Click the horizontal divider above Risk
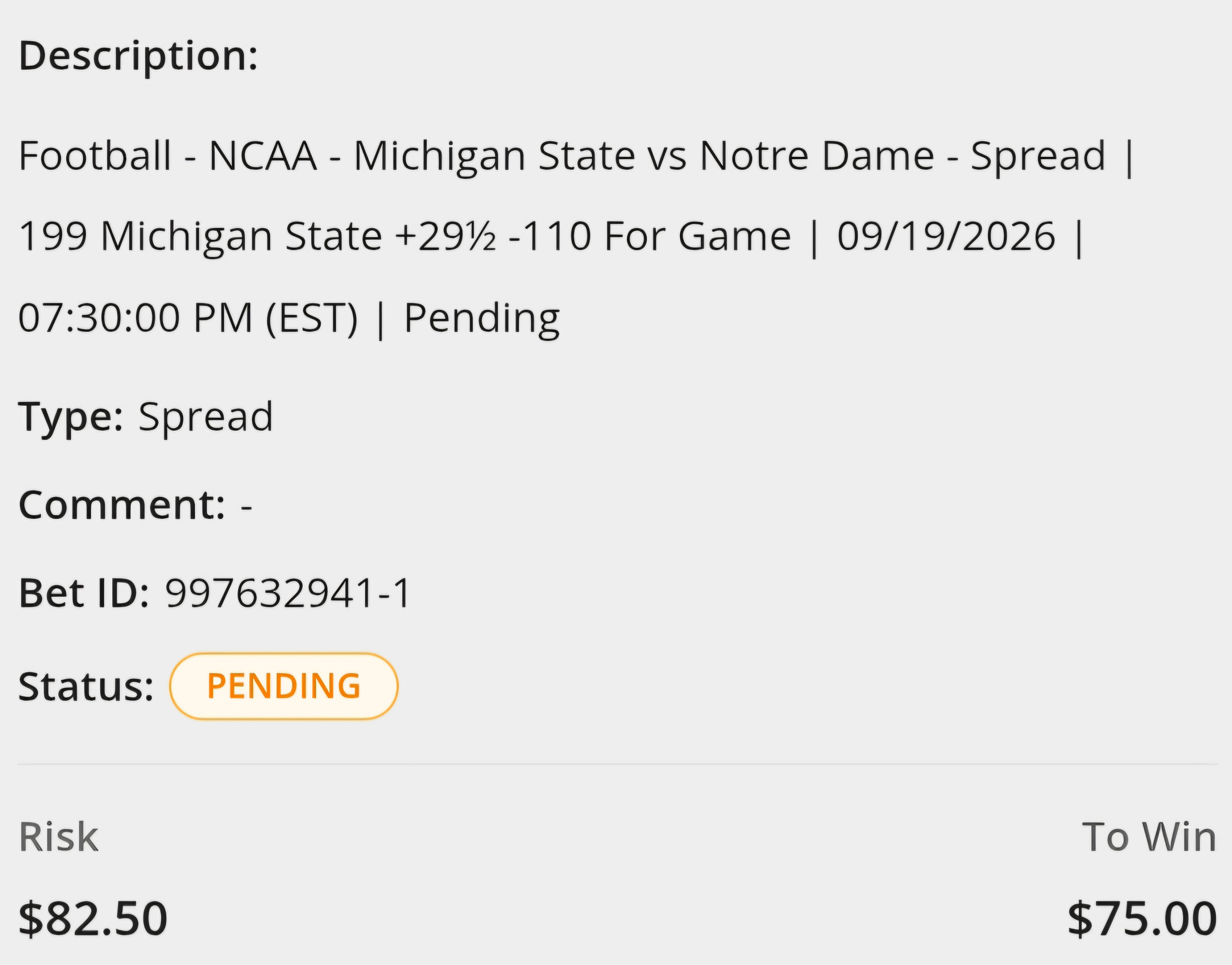Image resolution: width=1232 pixels, height=965 pixels. click(x=618, y=764)
